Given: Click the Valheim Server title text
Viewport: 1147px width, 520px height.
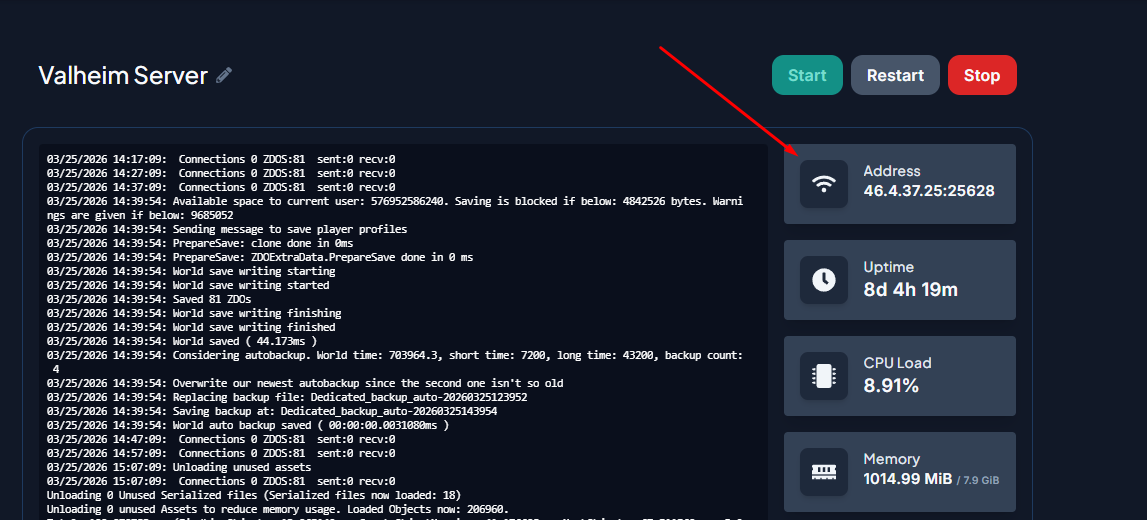Looking at the screenshot, I should pyautogui.click(x=123, y=75).
